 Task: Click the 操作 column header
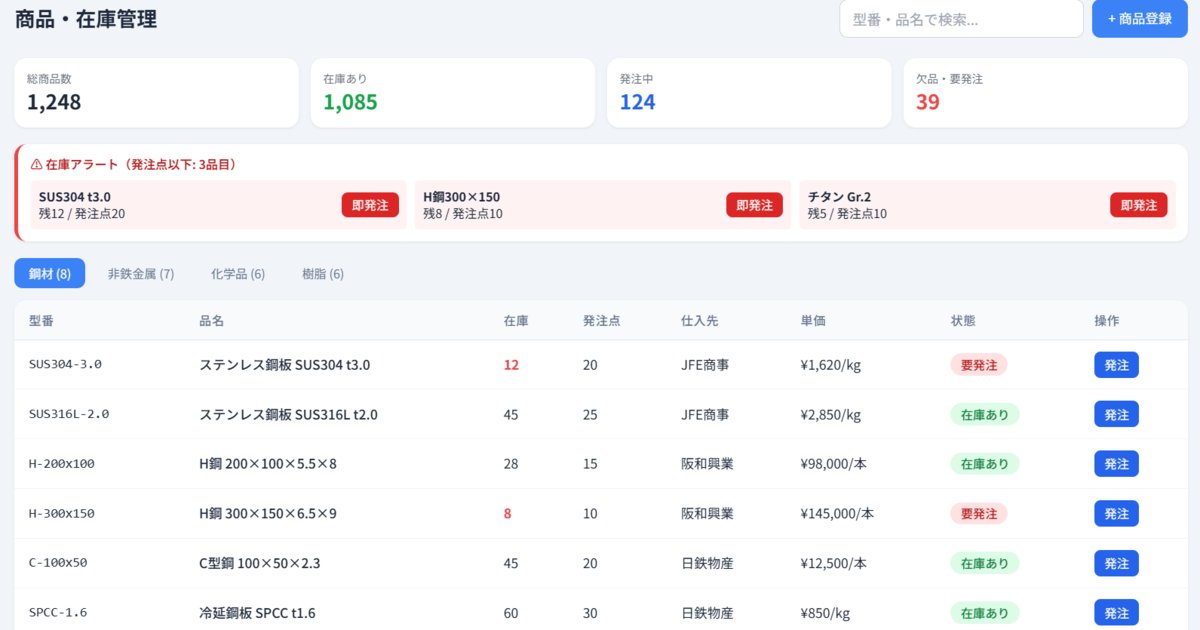[1107, 321]
